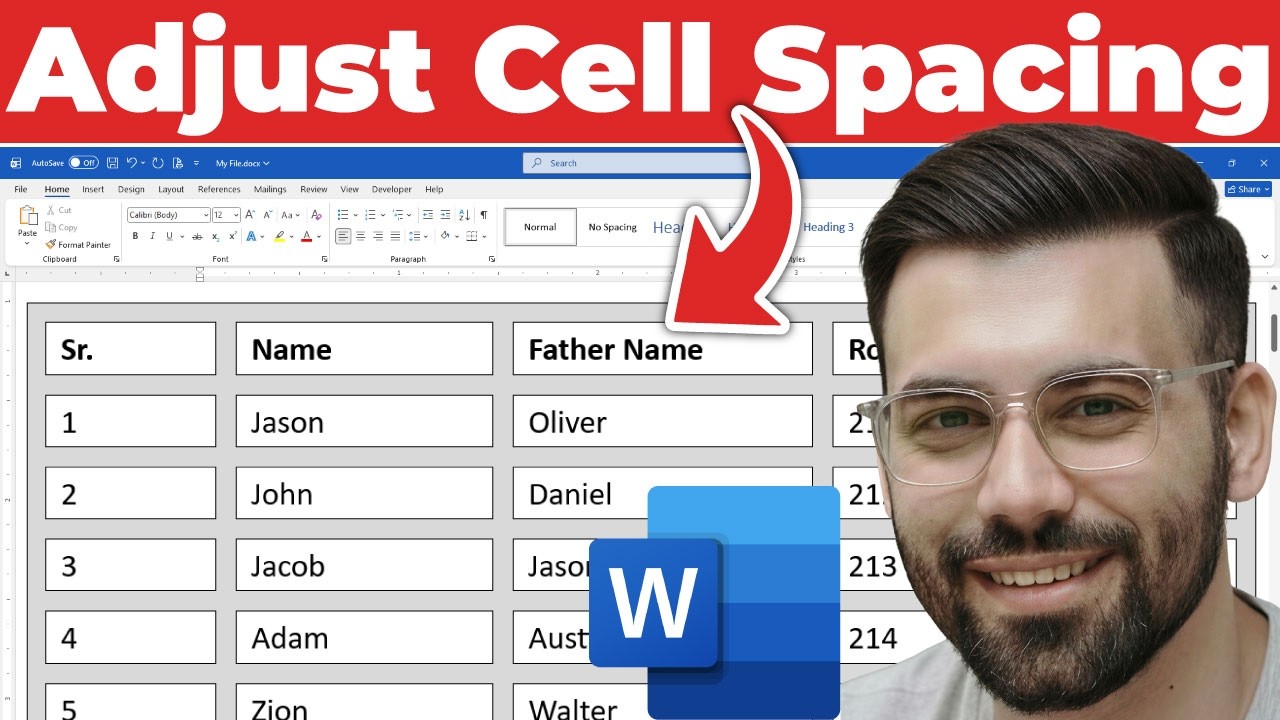Toggle Center alignment
This screenshot has height=720, width=1280.
click(361, 237)
